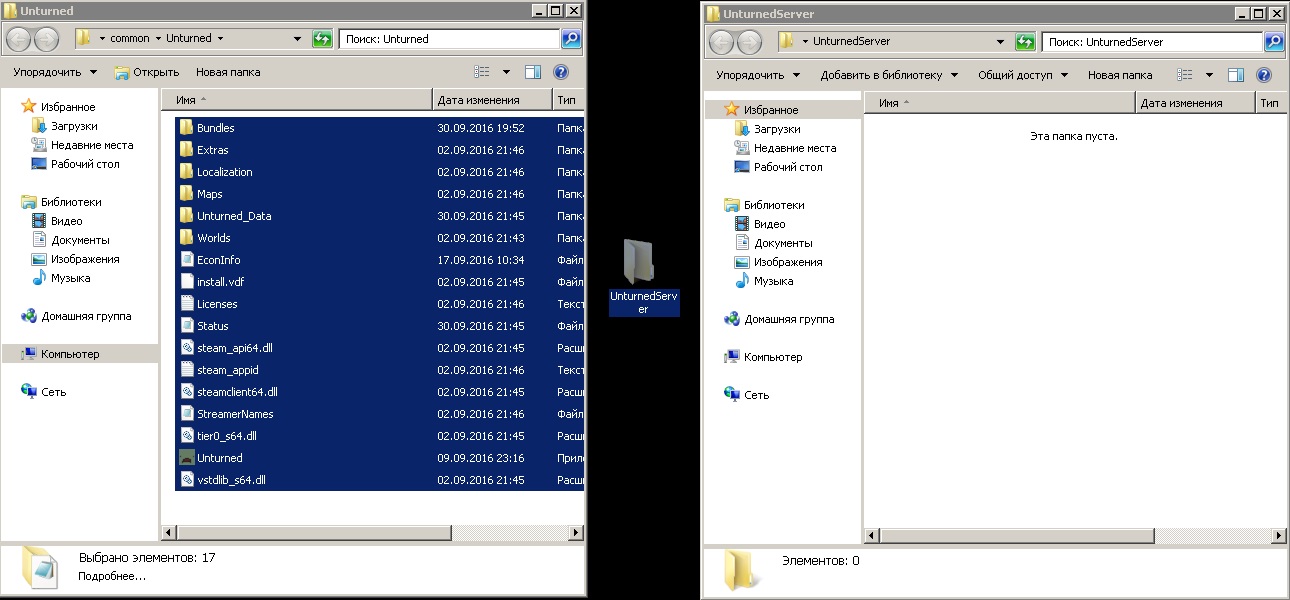Viewport: 1290px width, 600px height.
Task: Select the Worlds folder
Action: coord(379,238)
